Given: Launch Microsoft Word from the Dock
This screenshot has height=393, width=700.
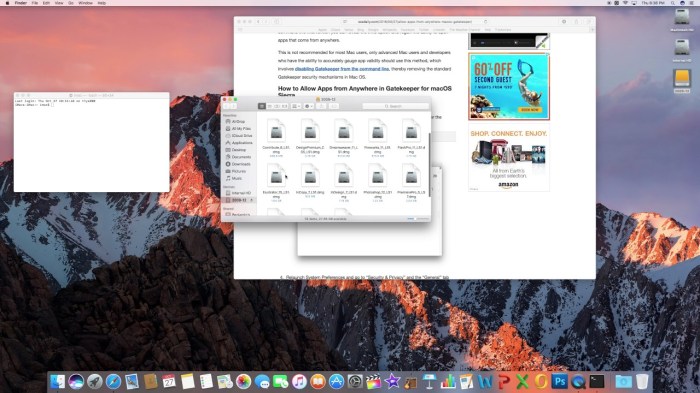Looking at the screenshot, I should pyautogui.click(x=485, y=381).
